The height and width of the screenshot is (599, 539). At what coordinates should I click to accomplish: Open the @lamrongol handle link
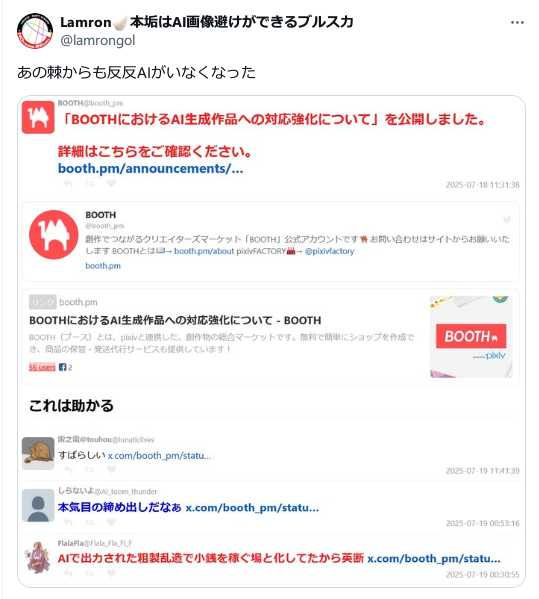click(98, 40)
